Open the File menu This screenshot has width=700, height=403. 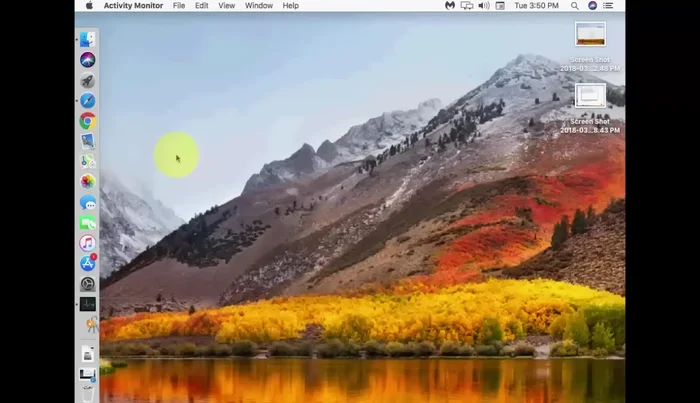[x=179, y=6]
